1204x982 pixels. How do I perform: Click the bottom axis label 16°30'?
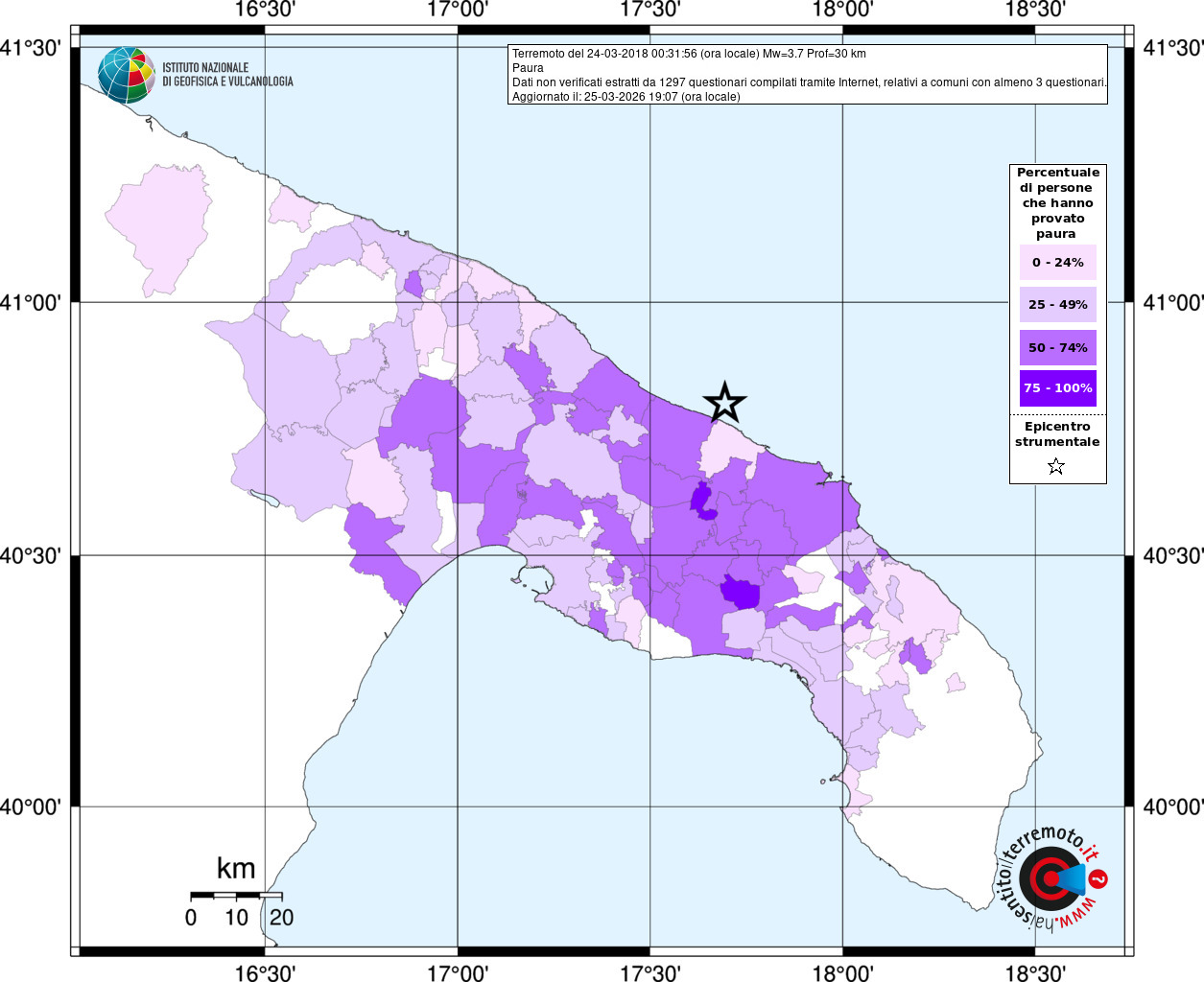[x=265, y=973]
